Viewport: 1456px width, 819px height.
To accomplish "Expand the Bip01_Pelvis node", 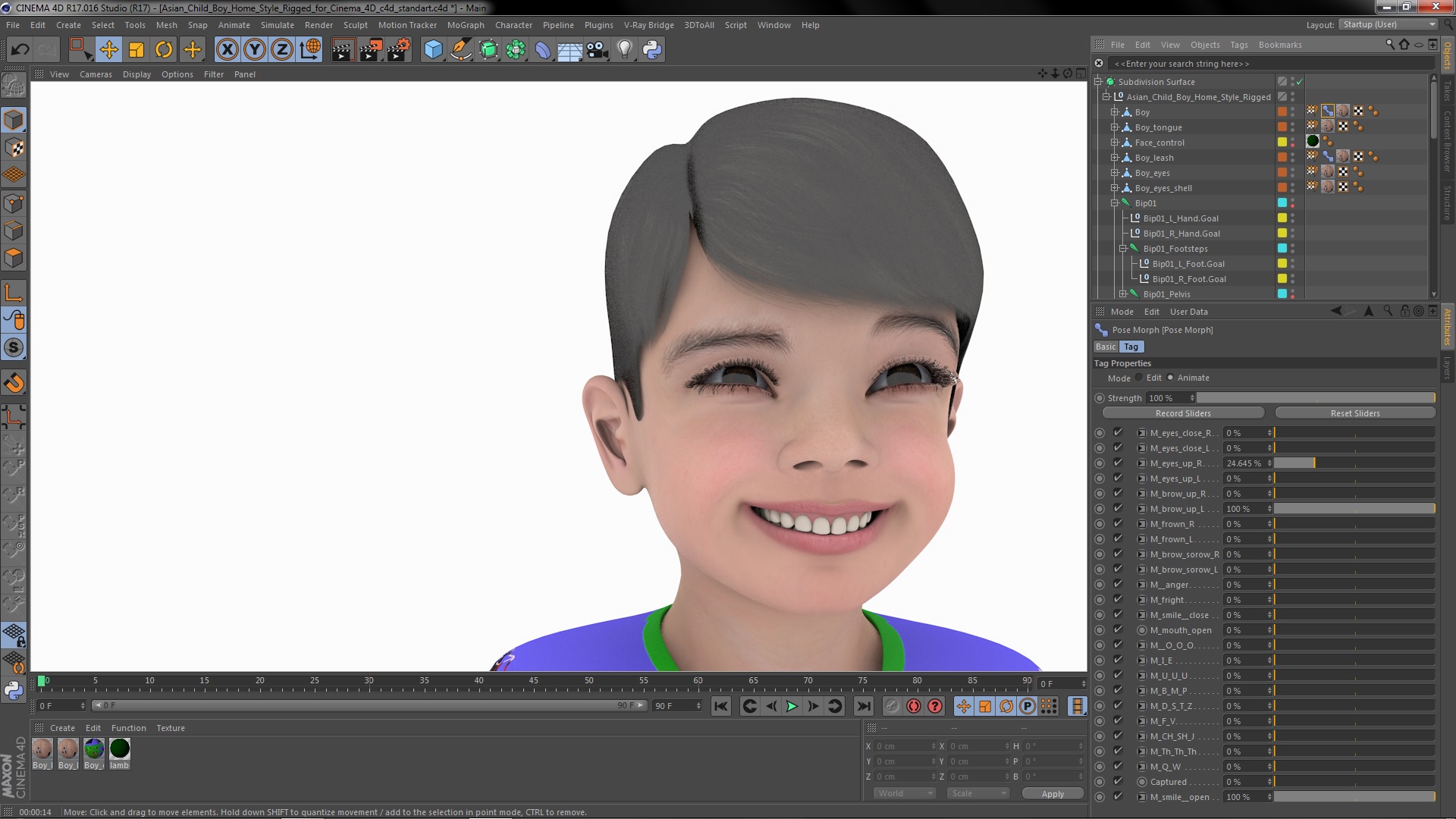I will pos(1123,294).
